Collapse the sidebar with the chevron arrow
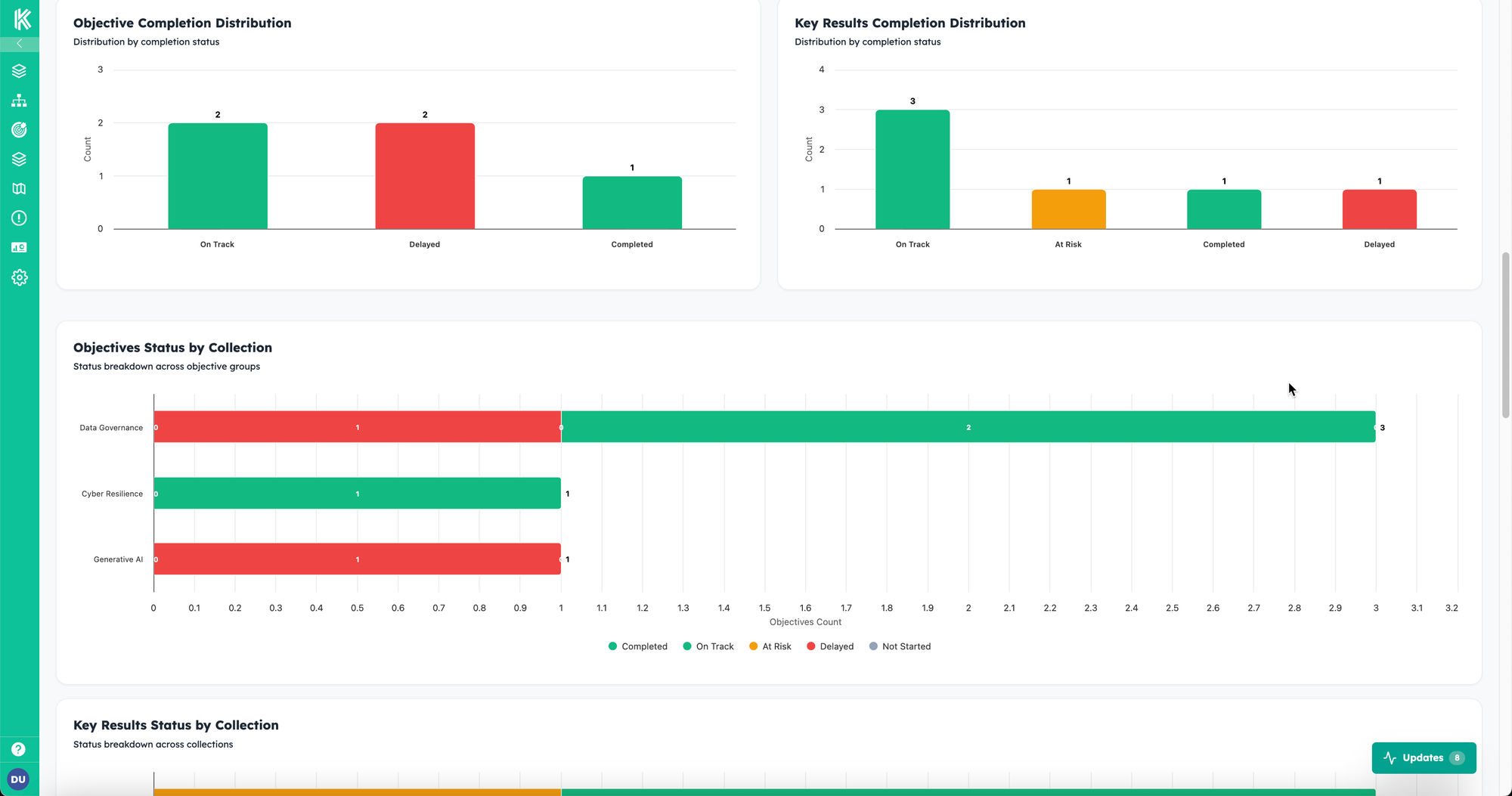Image resolution: width=1512 pixels, height=796 pixels. (x=19, y=43)
